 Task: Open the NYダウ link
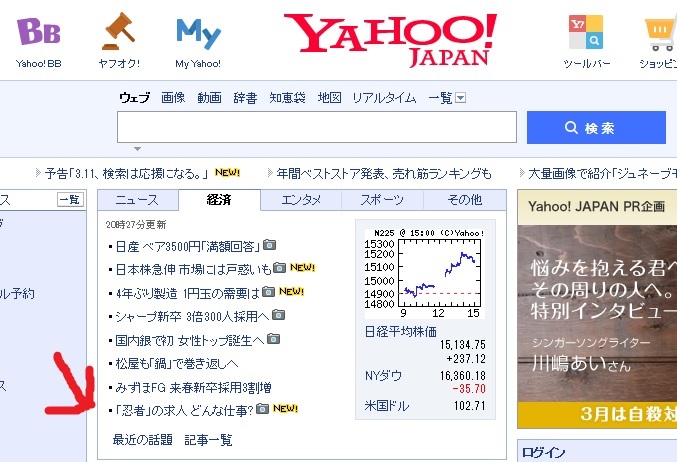pyautogui.click(x=383, y=376)
